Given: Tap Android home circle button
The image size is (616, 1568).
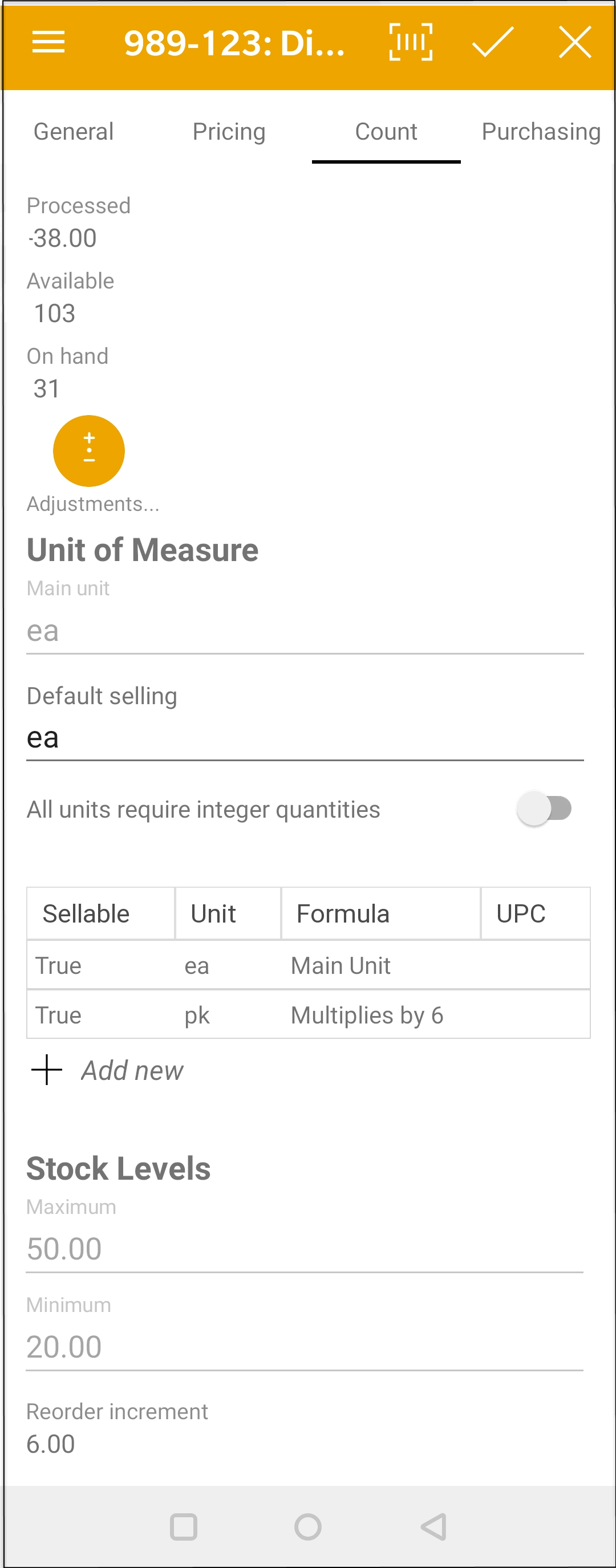Looking at the screenshot, I should (x=308, y=1526).
